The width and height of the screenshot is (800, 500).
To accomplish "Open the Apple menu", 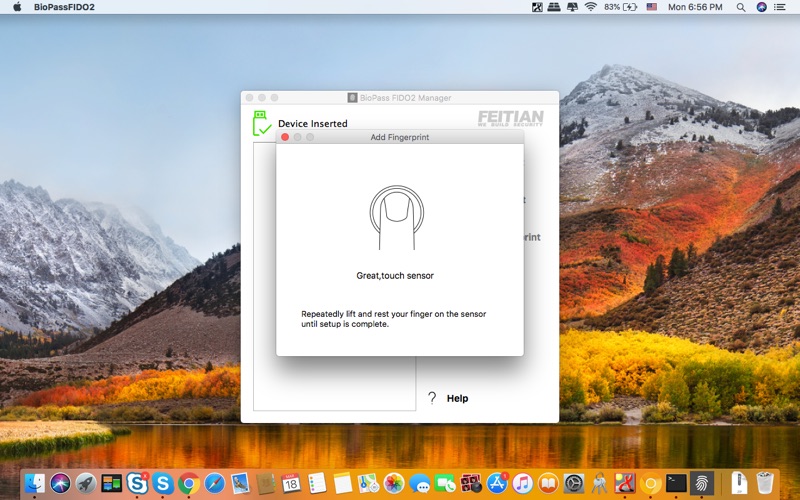I will point(17,7).
